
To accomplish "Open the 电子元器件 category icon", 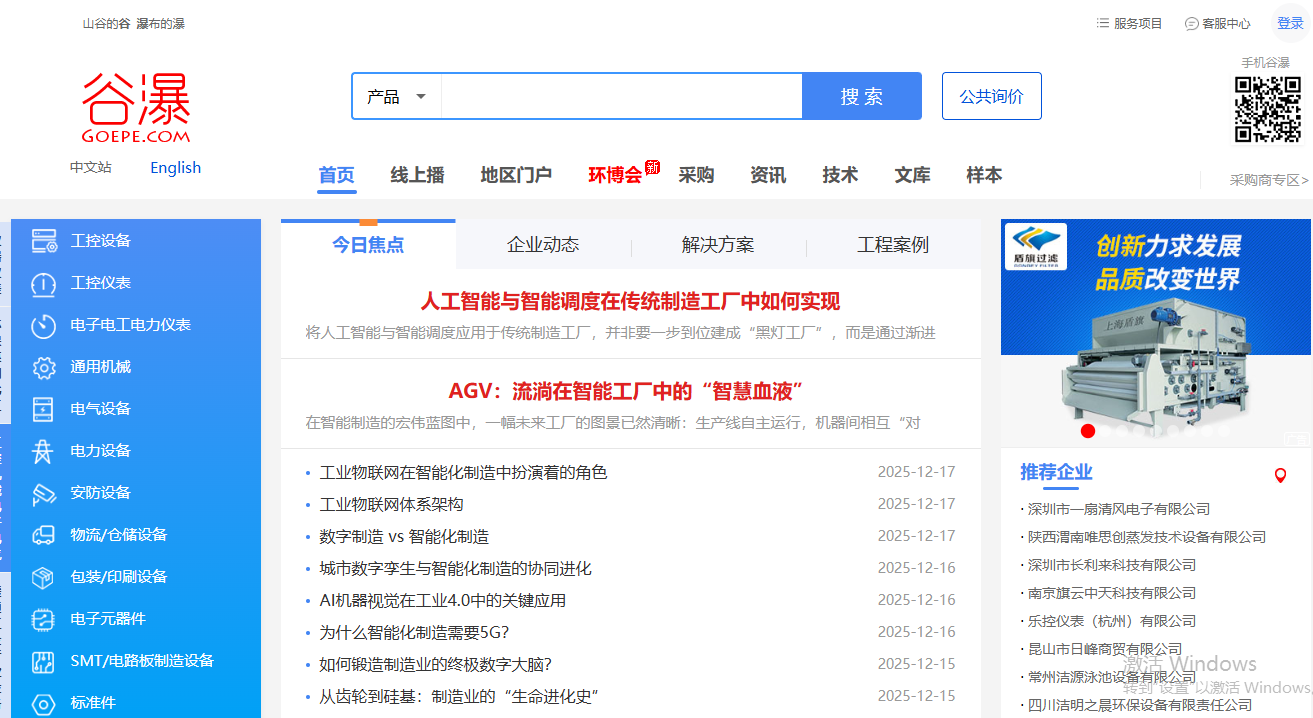I will 44,618.
